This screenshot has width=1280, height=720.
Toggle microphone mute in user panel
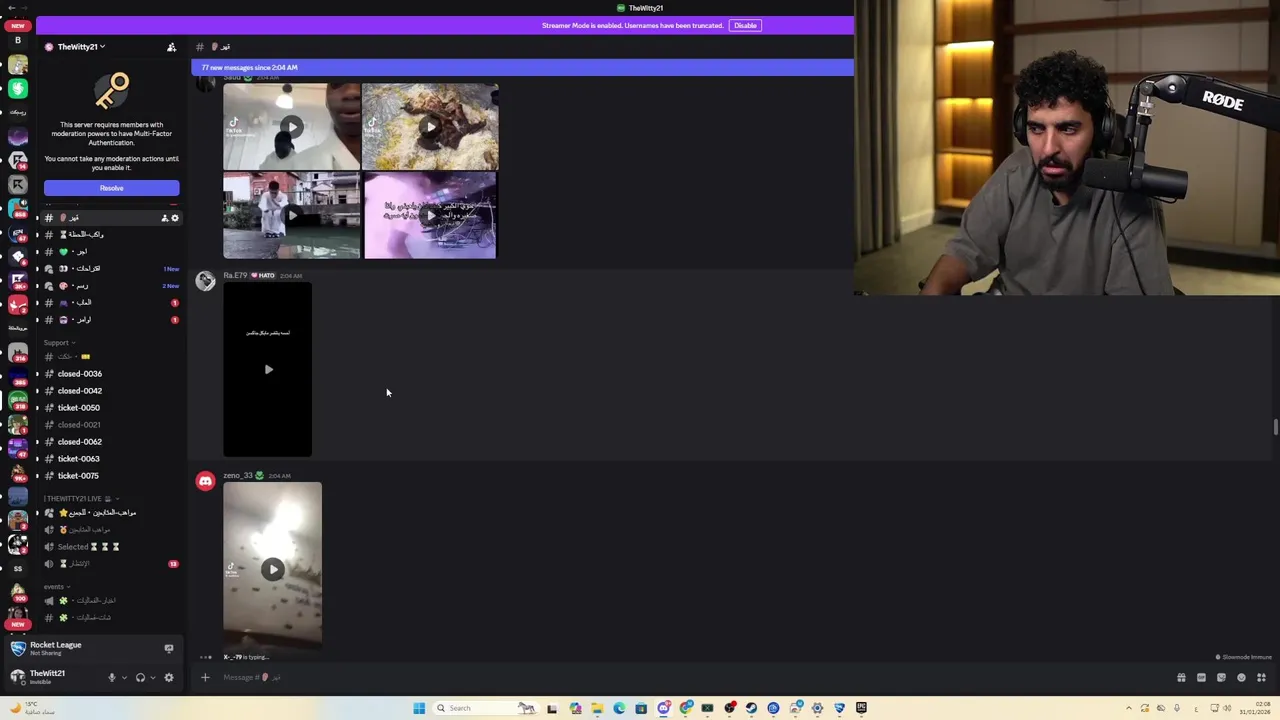112,678
